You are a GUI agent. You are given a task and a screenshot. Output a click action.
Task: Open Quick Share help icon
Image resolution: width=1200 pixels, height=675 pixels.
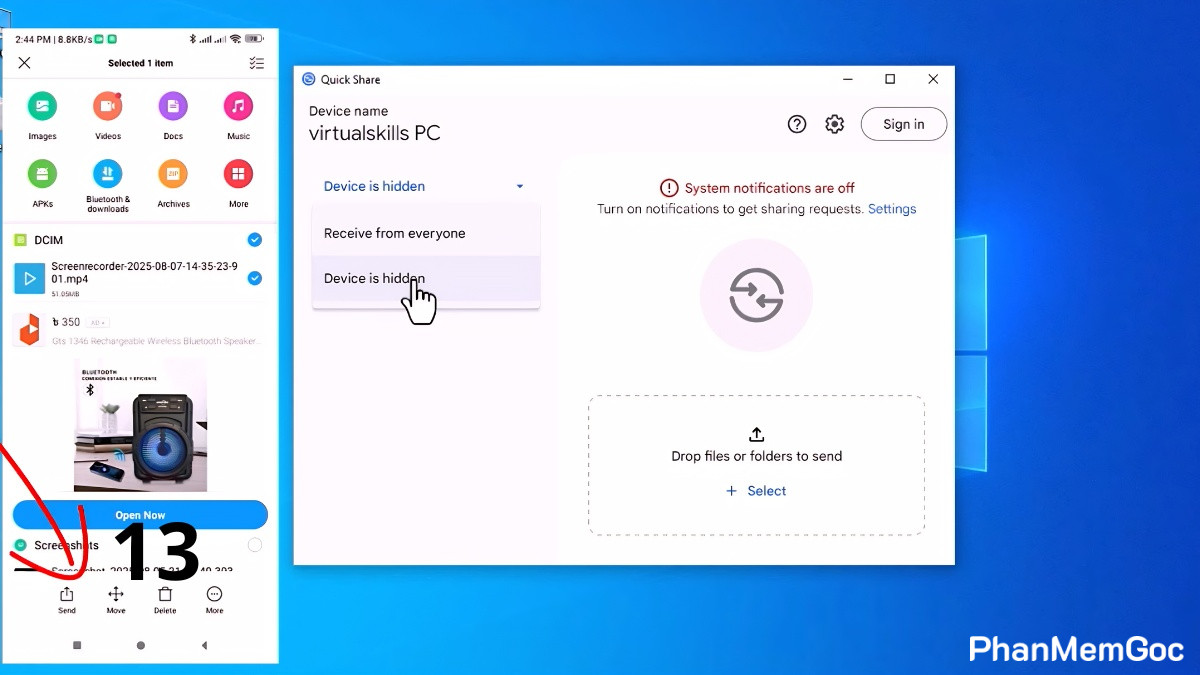pos(797,124)
